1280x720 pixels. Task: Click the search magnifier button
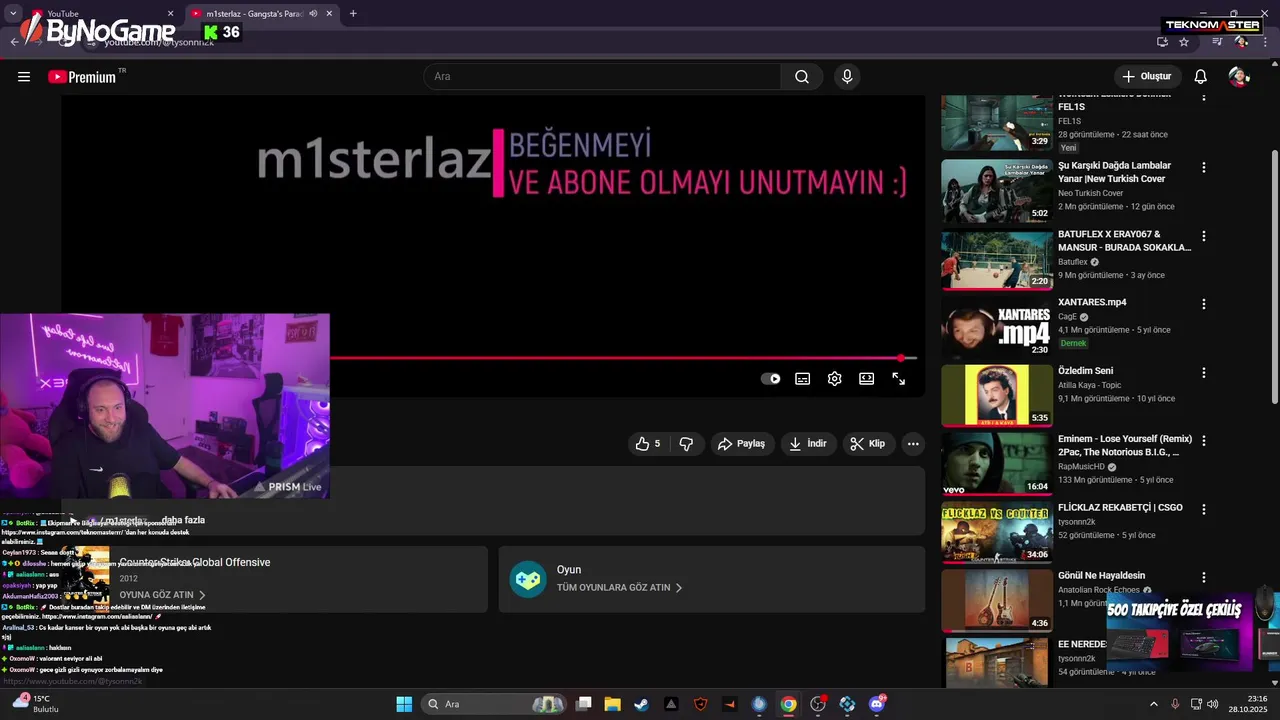click(x=802, y=77)
